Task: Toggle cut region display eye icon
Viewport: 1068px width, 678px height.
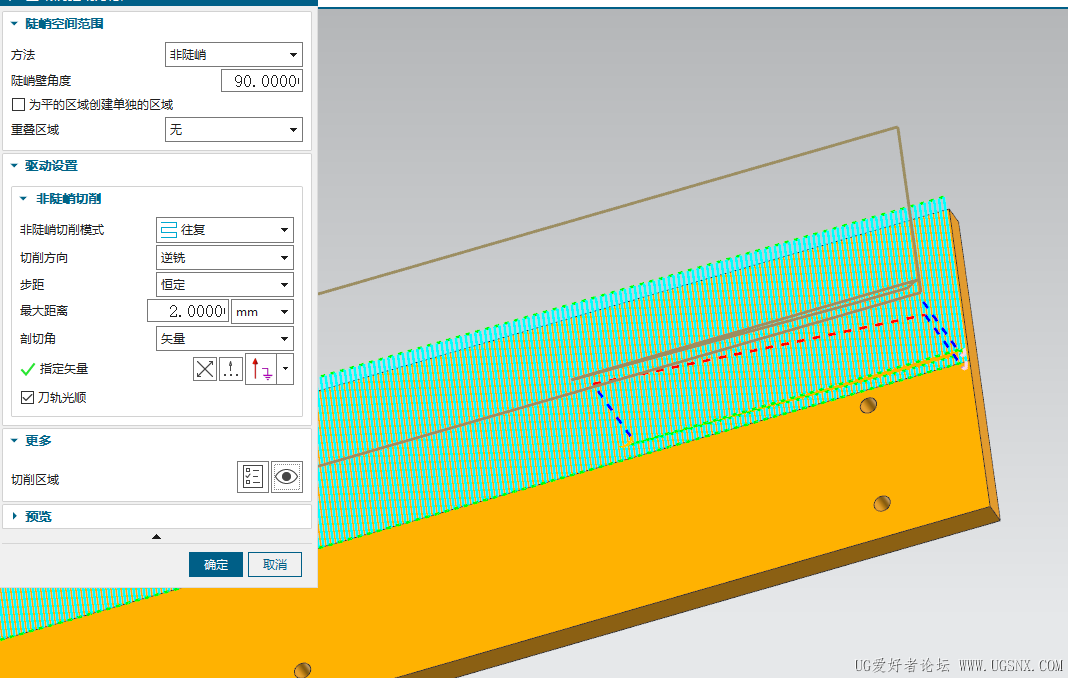Action: [x=287, y=477]
